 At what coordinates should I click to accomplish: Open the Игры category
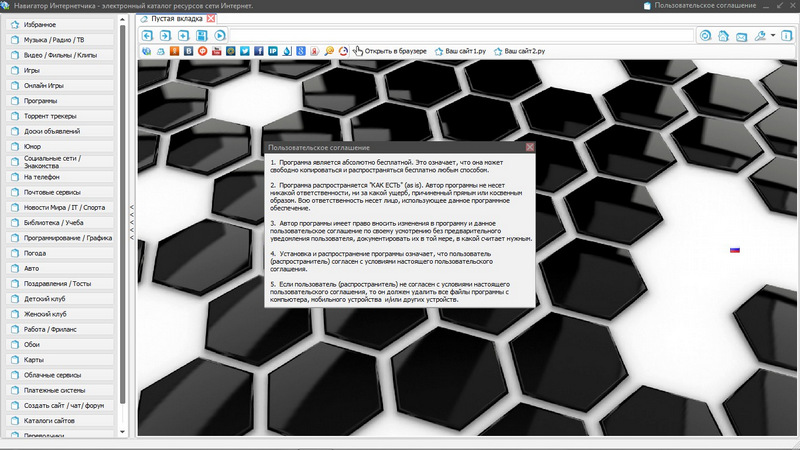click(60, 70)
